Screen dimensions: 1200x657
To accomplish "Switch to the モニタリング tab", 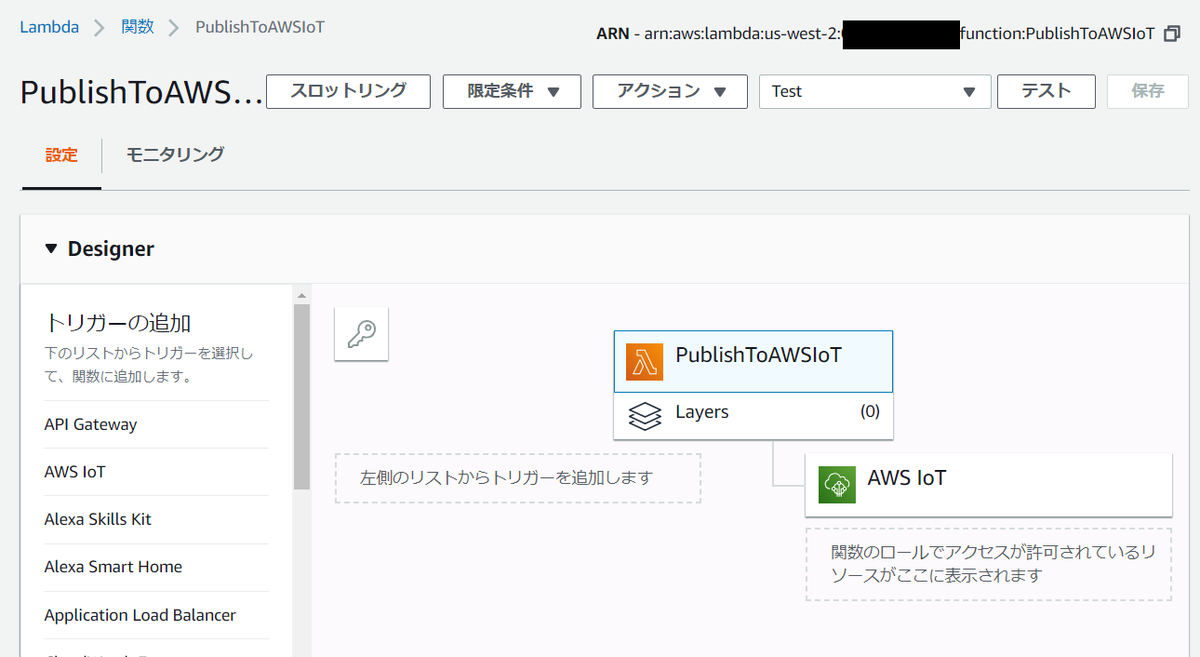I will click(x=175, y=154).
